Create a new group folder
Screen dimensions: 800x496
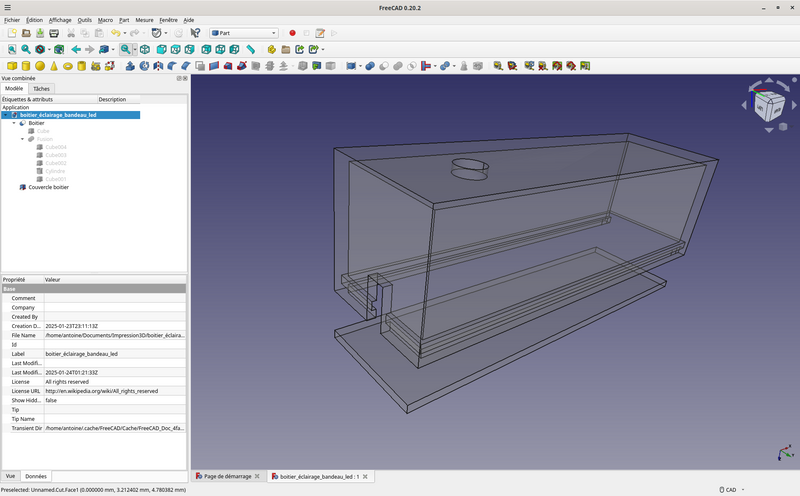286,49
